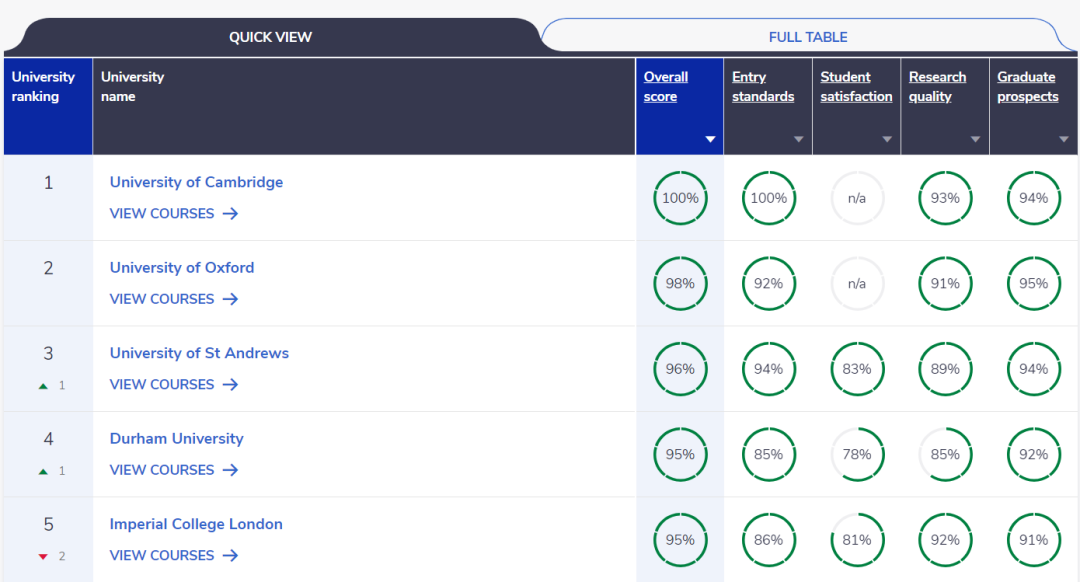Open University of St Andrews page
Viewport: 1080px width, 582px height.
pyautogui.click(x=199, y=353)
